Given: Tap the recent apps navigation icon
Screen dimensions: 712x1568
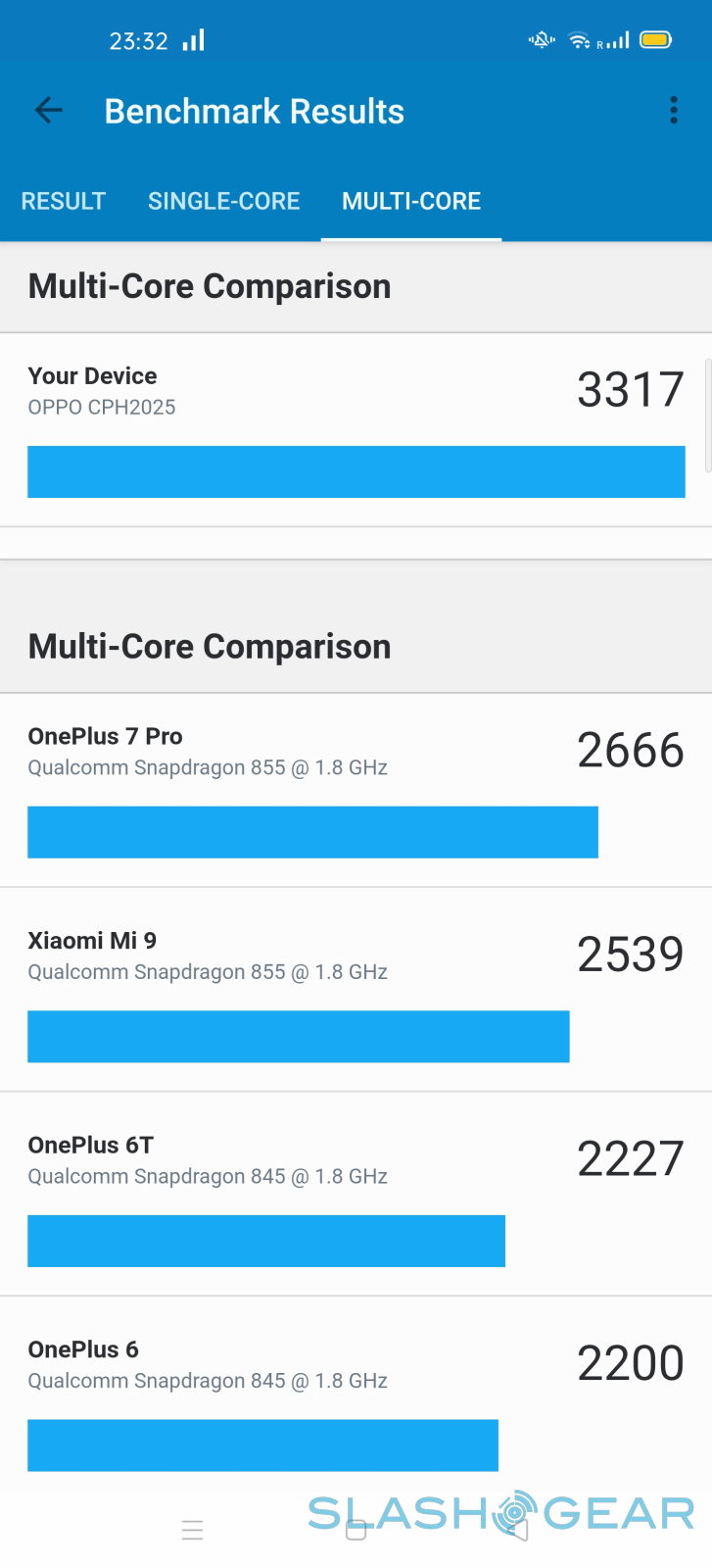Looking at the screenshot, I should tap(192, 1530).
